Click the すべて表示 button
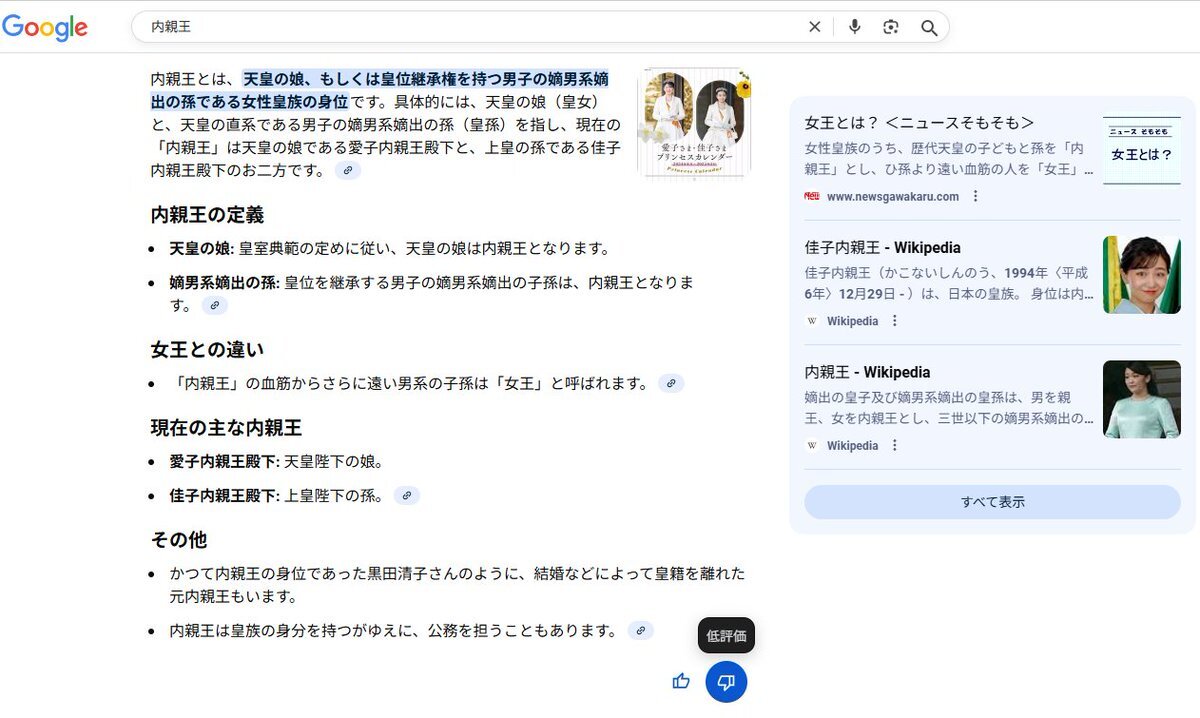The width and height of the screenshot is (1200, 718). (992, 502)
